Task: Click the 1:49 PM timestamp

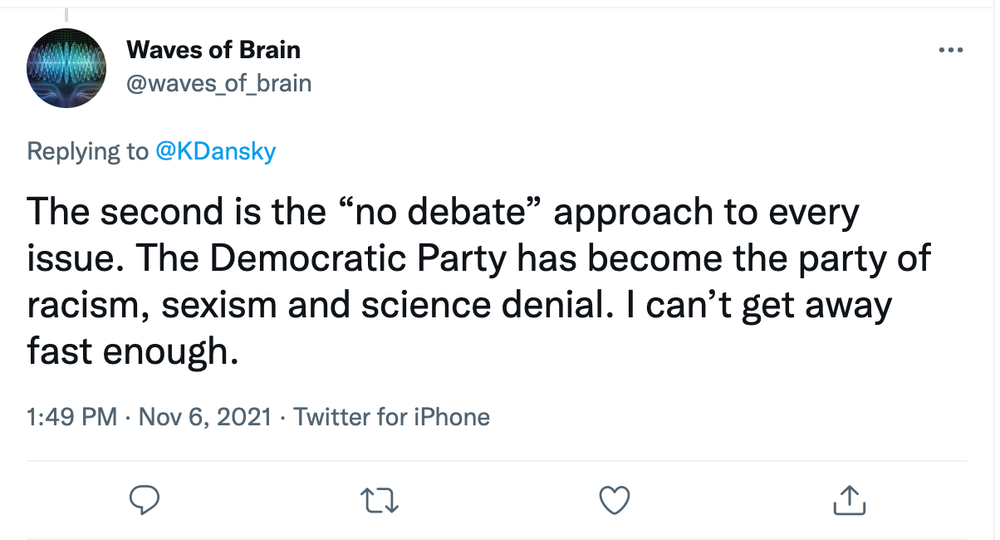Action: coord(73,416)
